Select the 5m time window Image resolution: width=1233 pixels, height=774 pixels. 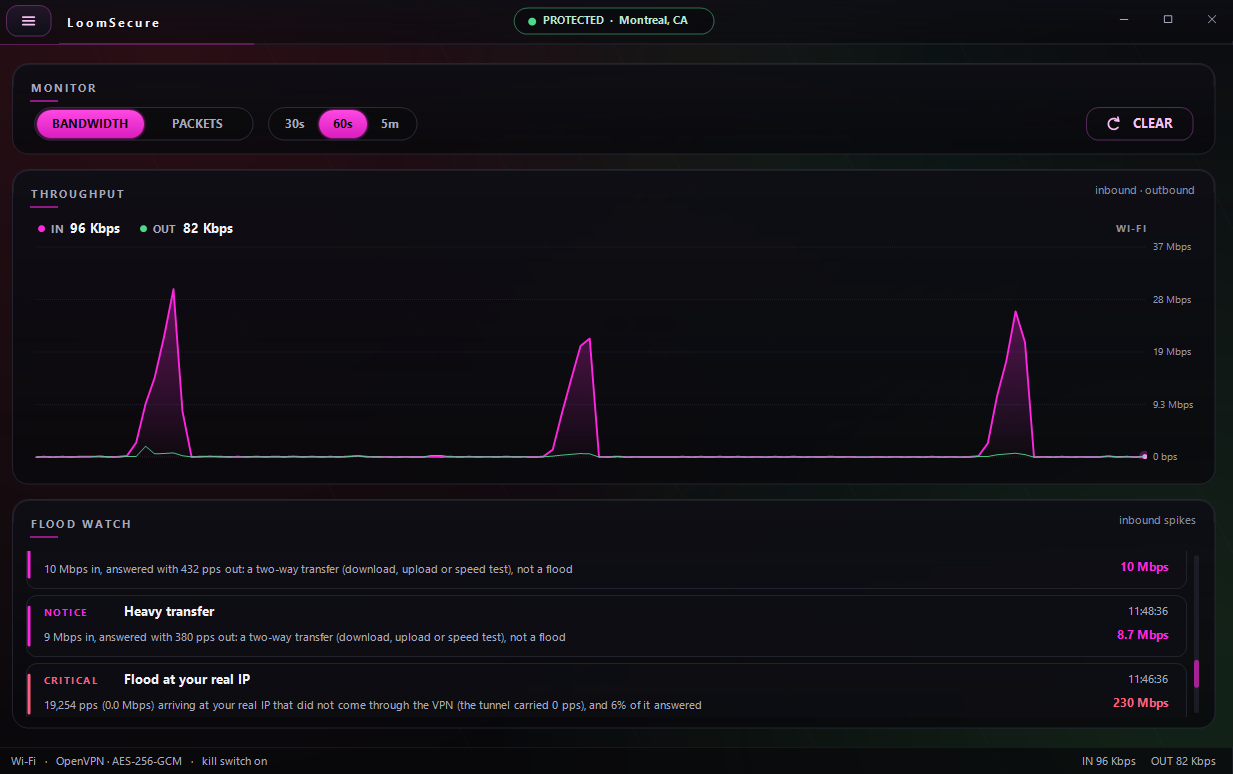390,124
